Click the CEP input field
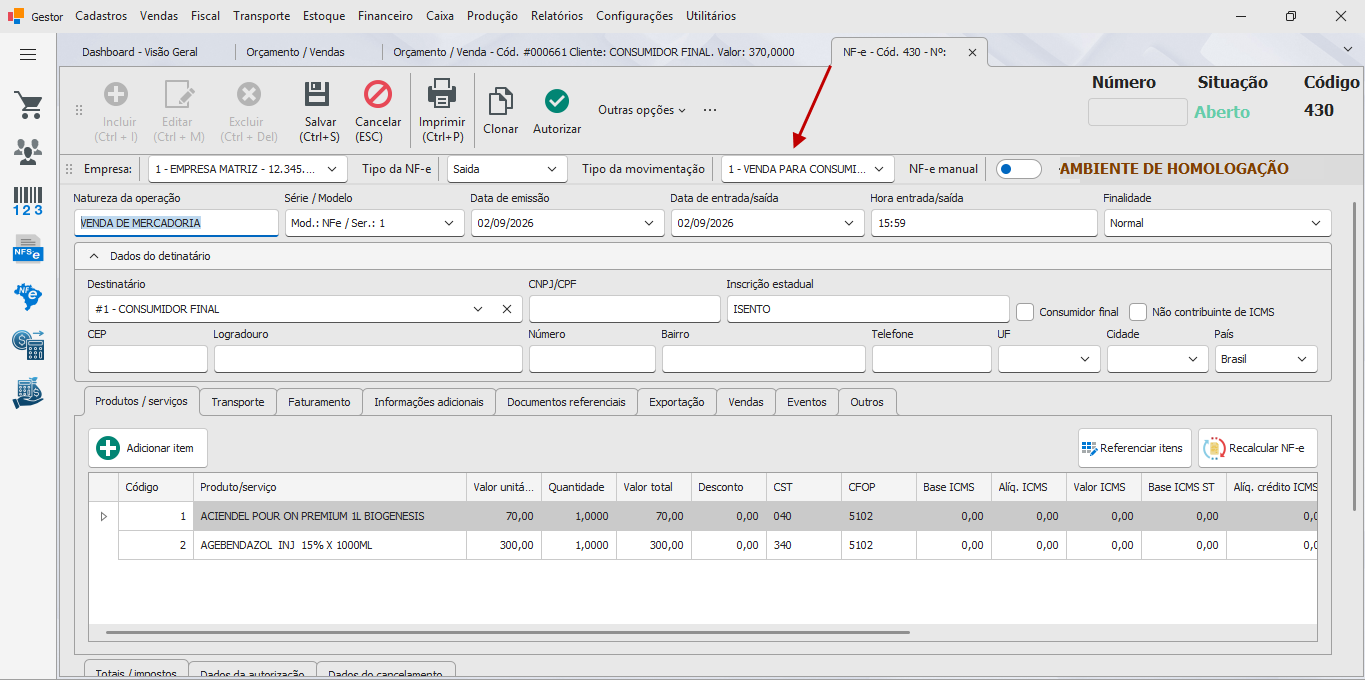 coord(148,359)
